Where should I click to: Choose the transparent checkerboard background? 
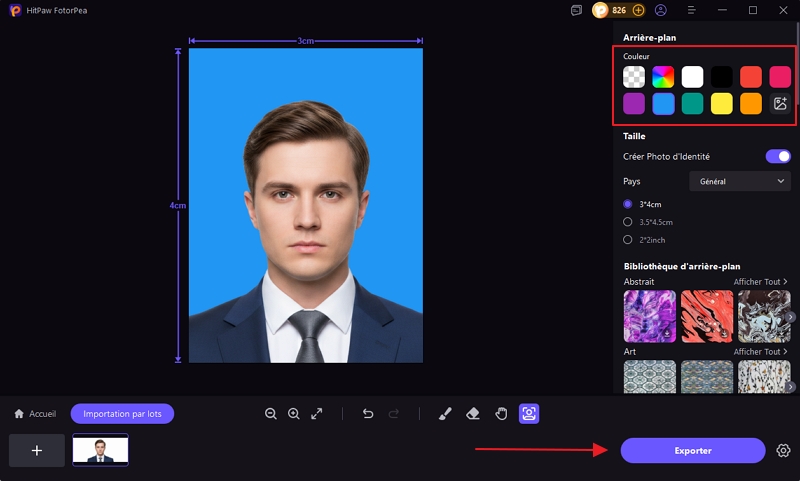634,77
